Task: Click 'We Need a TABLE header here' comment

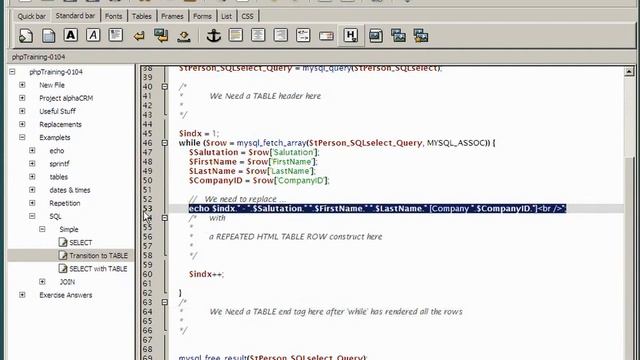Action: [265, 96]
